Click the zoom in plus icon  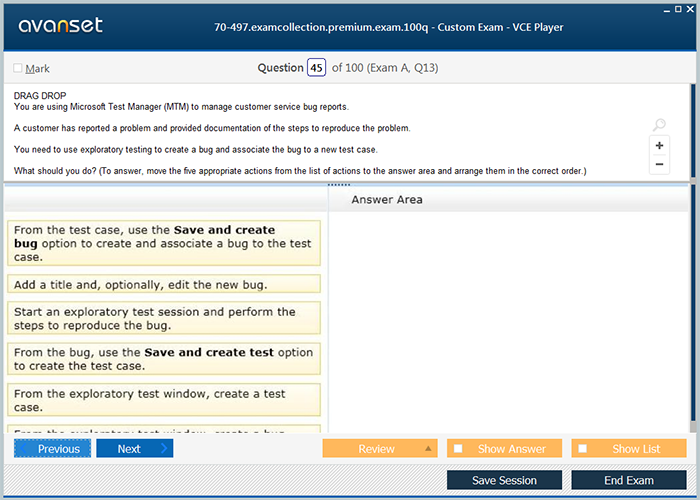[x=659, y=146]
